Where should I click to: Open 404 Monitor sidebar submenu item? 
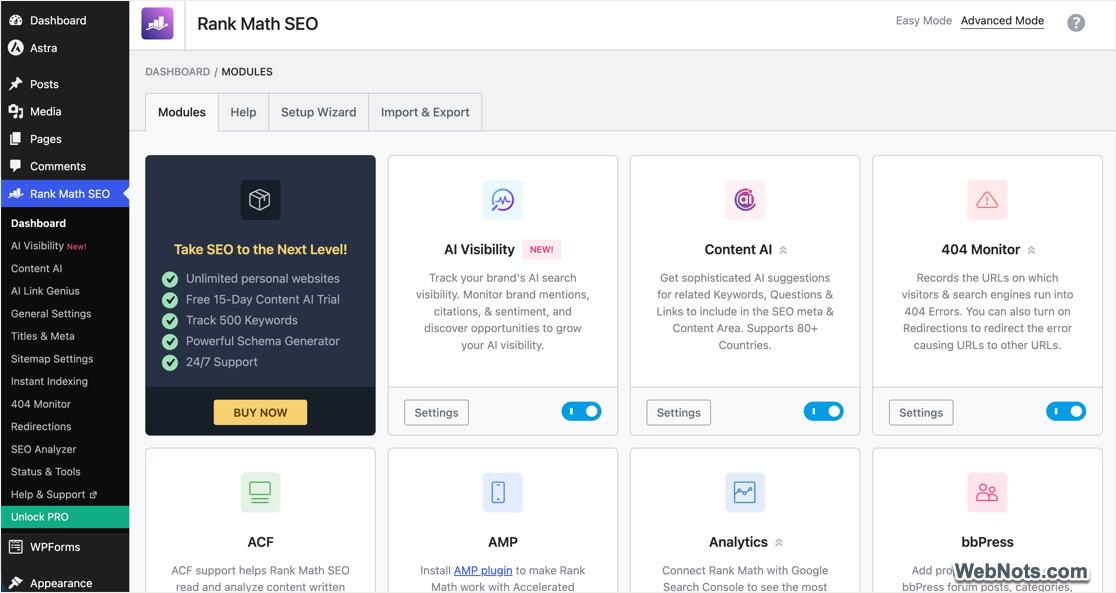pyautogui.click(x=41, y=404)
